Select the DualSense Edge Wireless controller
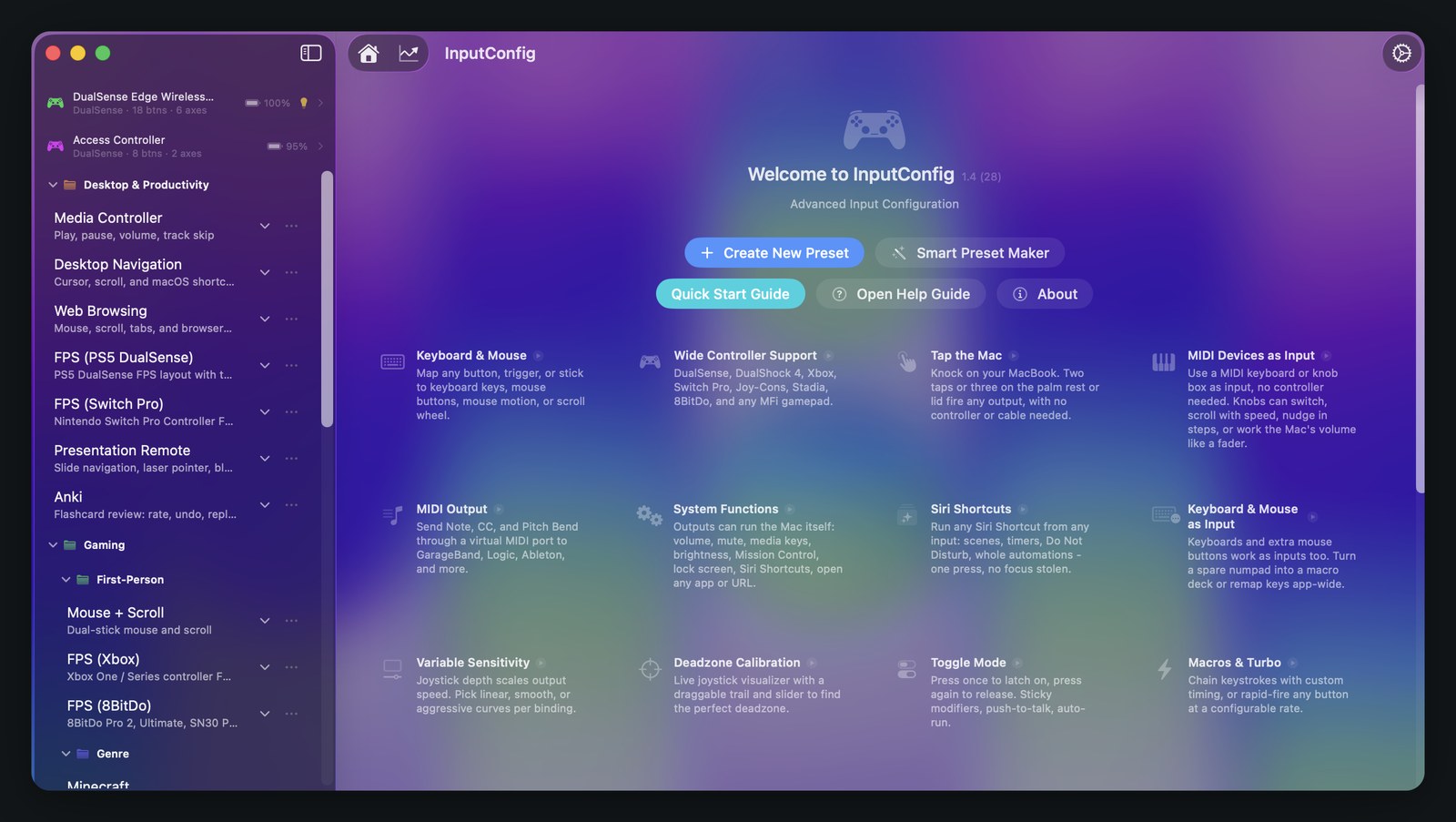1456x822 pixels. [185, 103]
